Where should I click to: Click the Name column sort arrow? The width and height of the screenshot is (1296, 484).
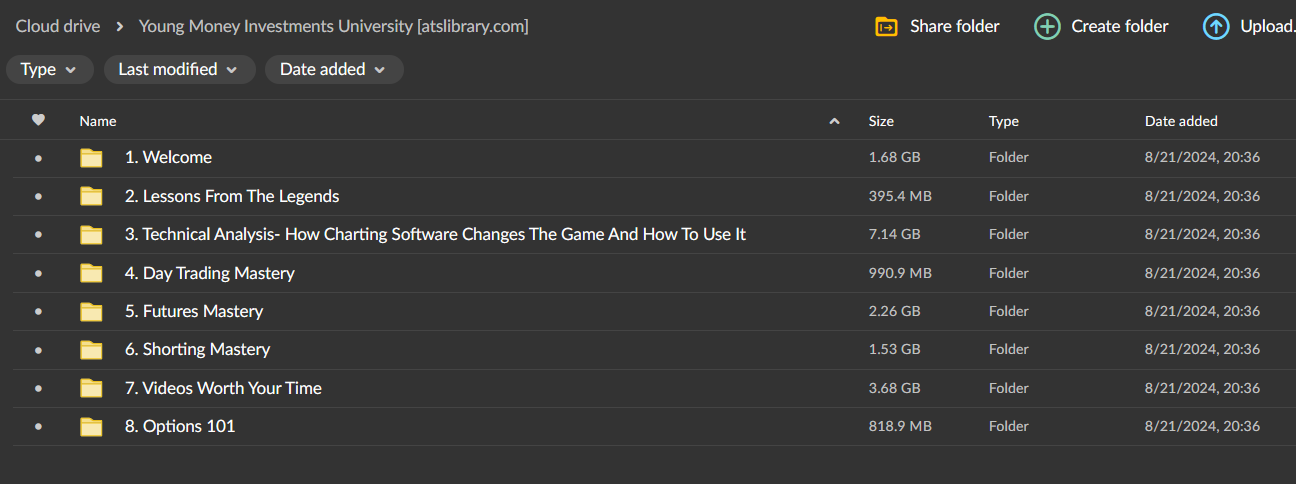834,121
